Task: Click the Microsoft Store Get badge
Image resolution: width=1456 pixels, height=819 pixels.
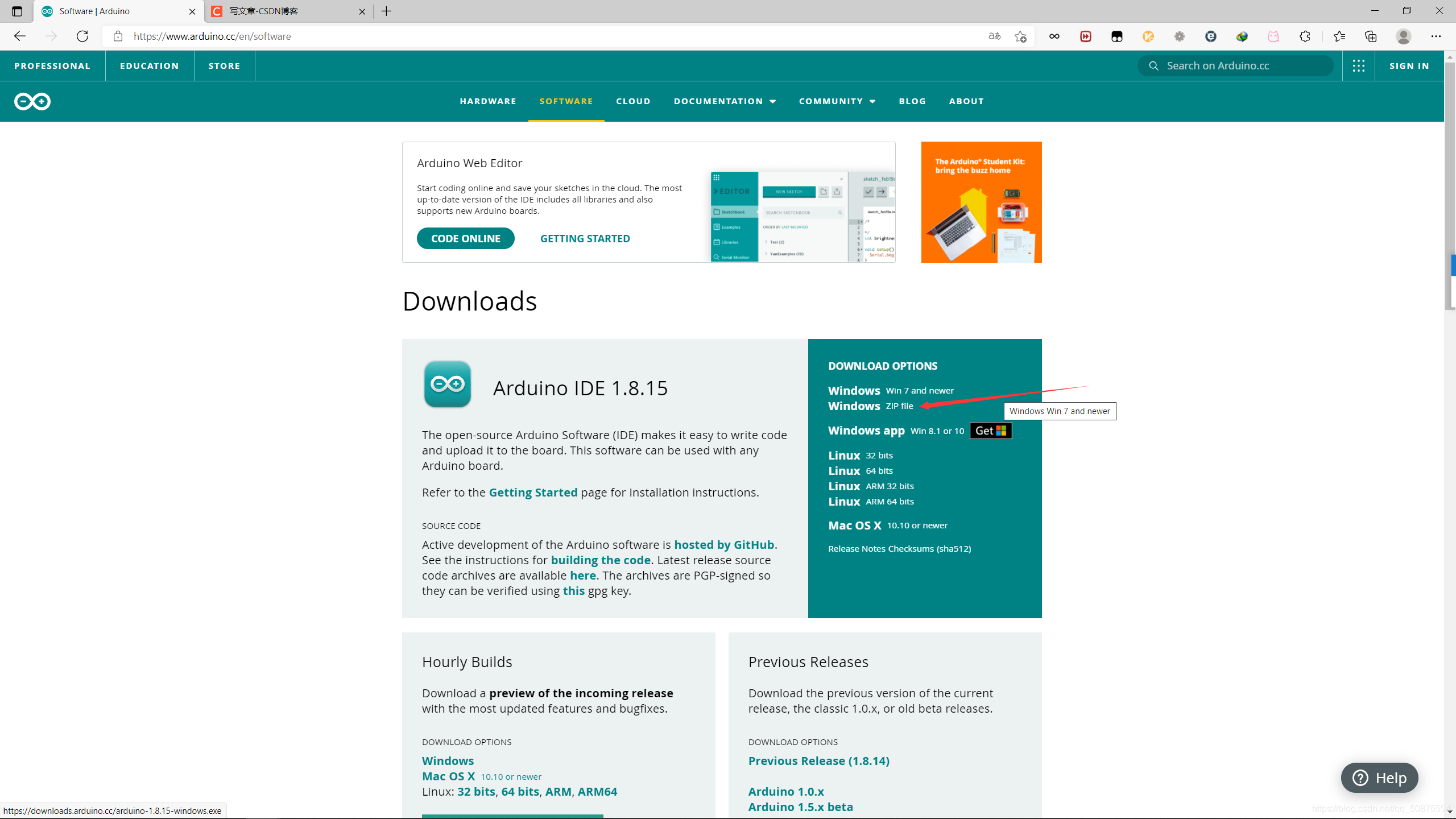Action: coord(991,431)
